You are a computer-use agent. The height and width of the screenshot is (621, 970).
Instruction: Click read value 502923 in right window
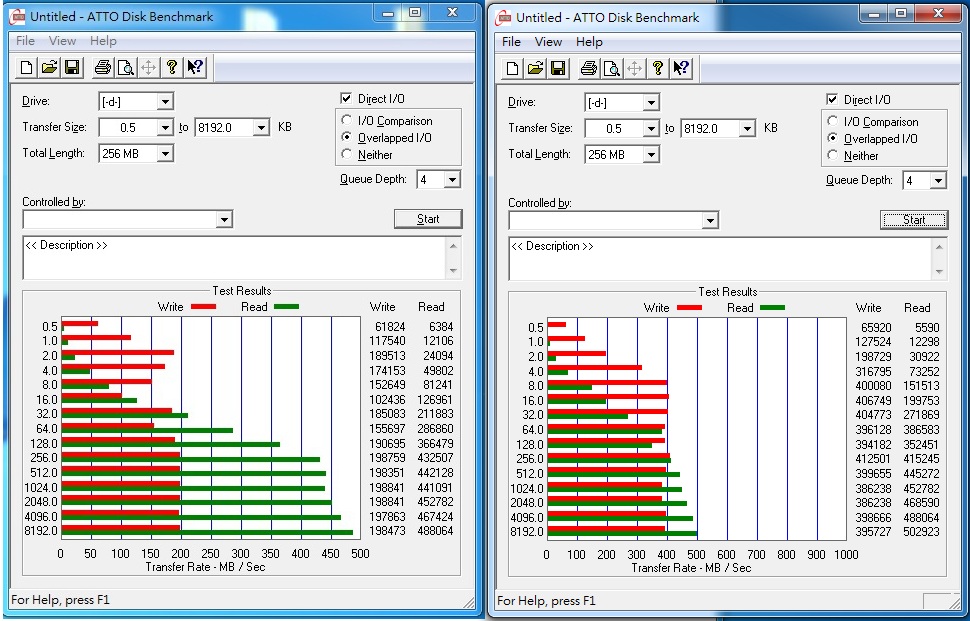921,532
